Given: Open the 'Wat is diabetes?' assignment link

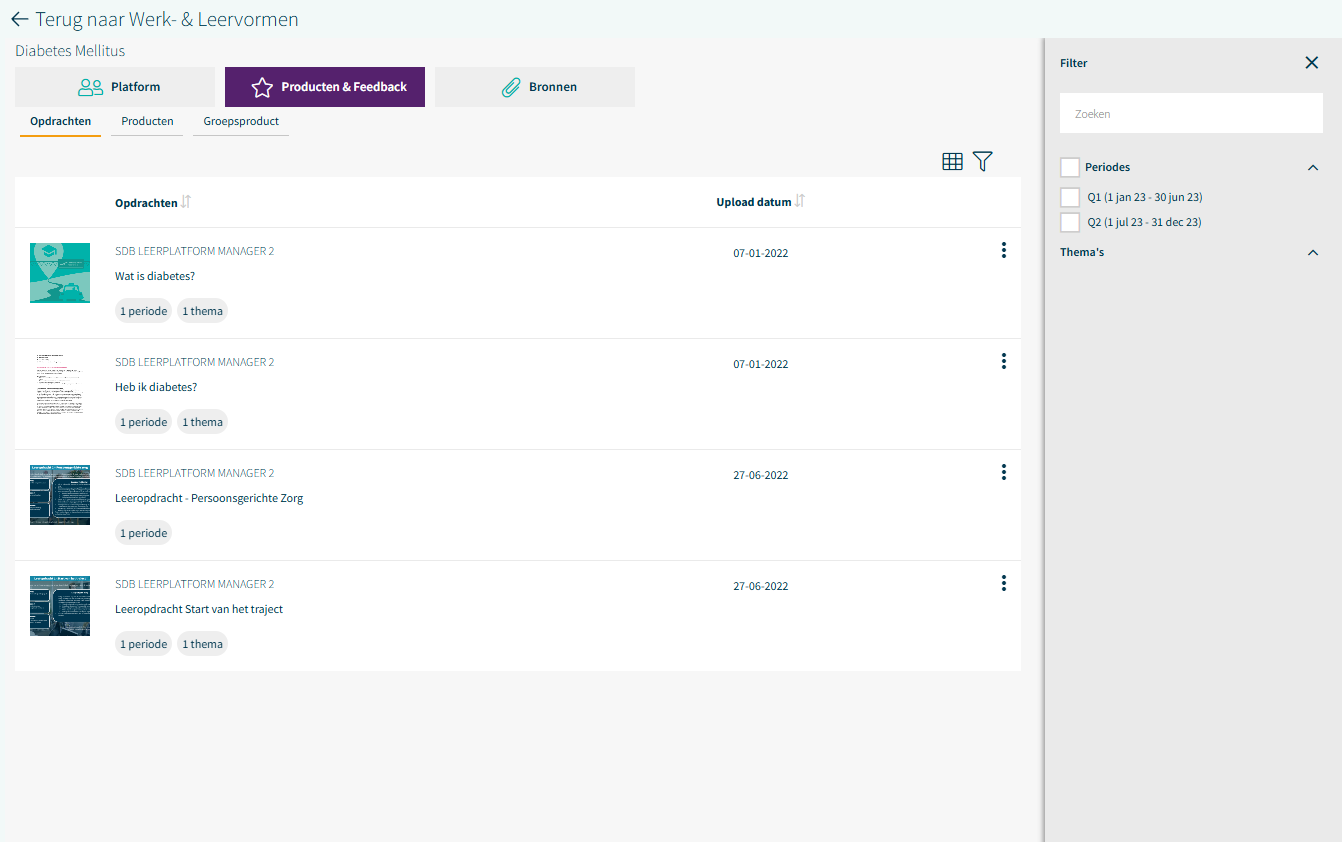Looking at the screenshot, I should [155, 276].
